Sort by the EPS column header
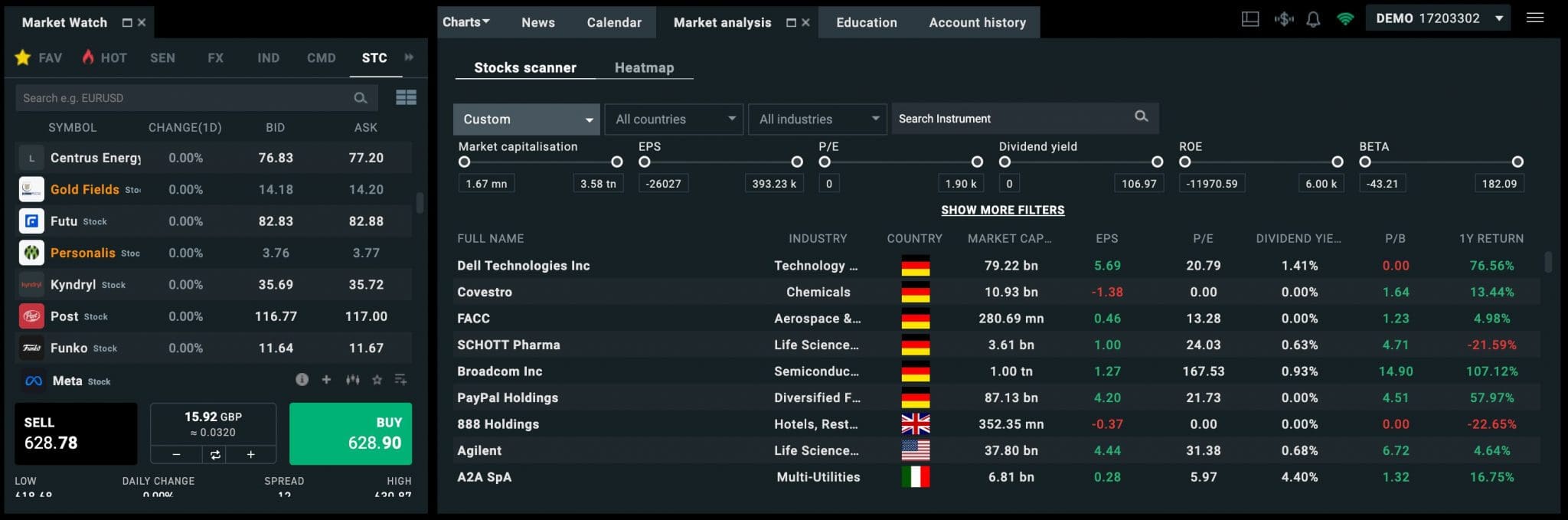This screenshot has height=520, width=1568. (x=1107, y=238)
